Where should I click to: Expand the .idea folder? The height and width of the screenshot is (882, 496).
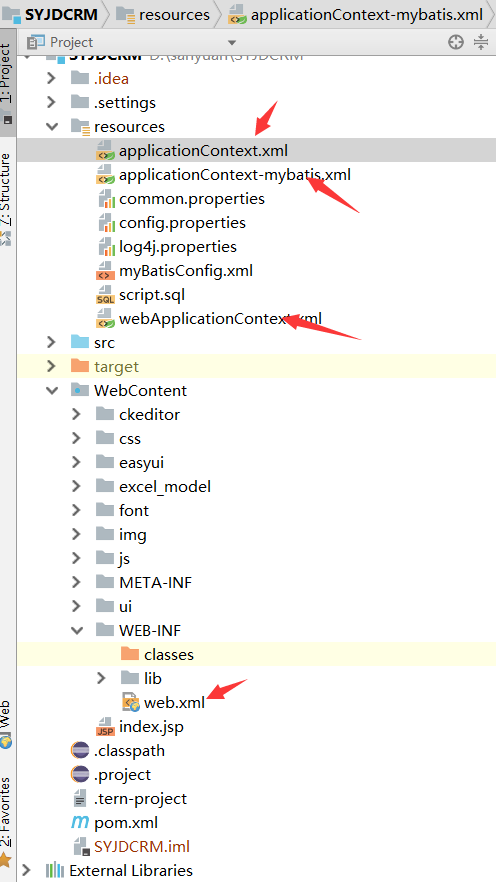(52, 78)
